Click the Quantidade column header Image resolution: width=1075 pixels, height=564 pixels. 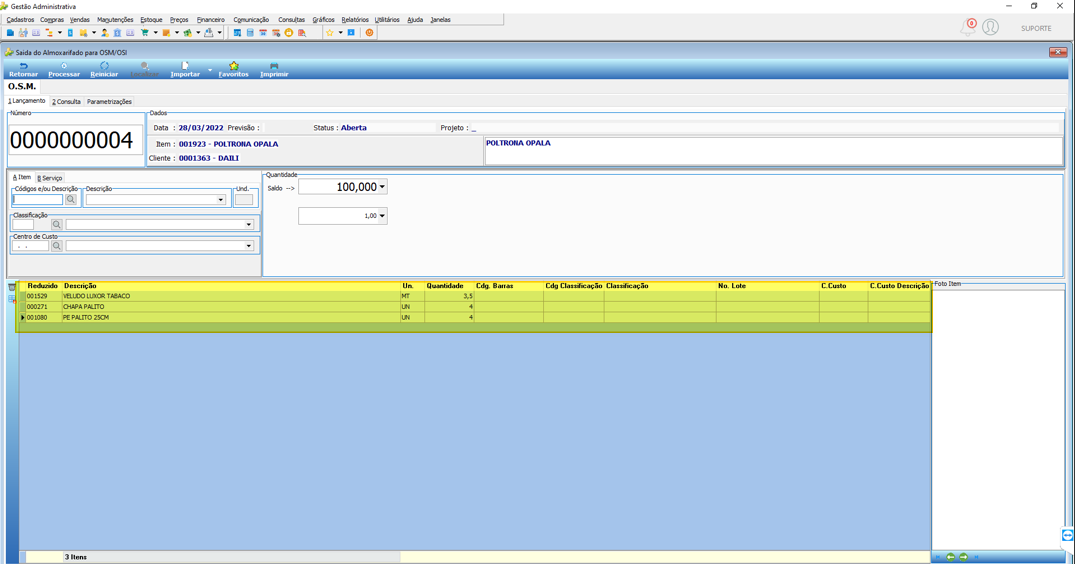coord(445,286)
